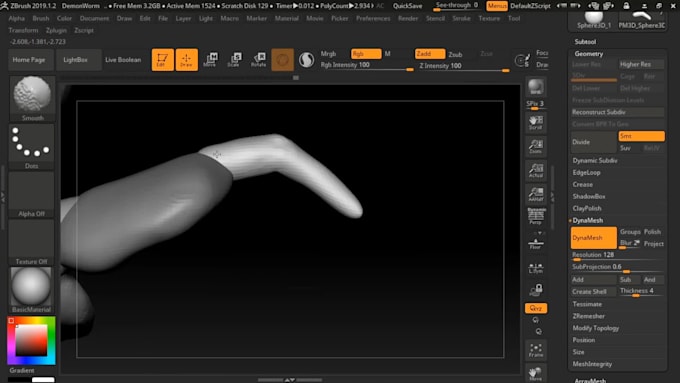Click the padlock icon in title bar
Screen dimensions: 680x383
[626, 6]
